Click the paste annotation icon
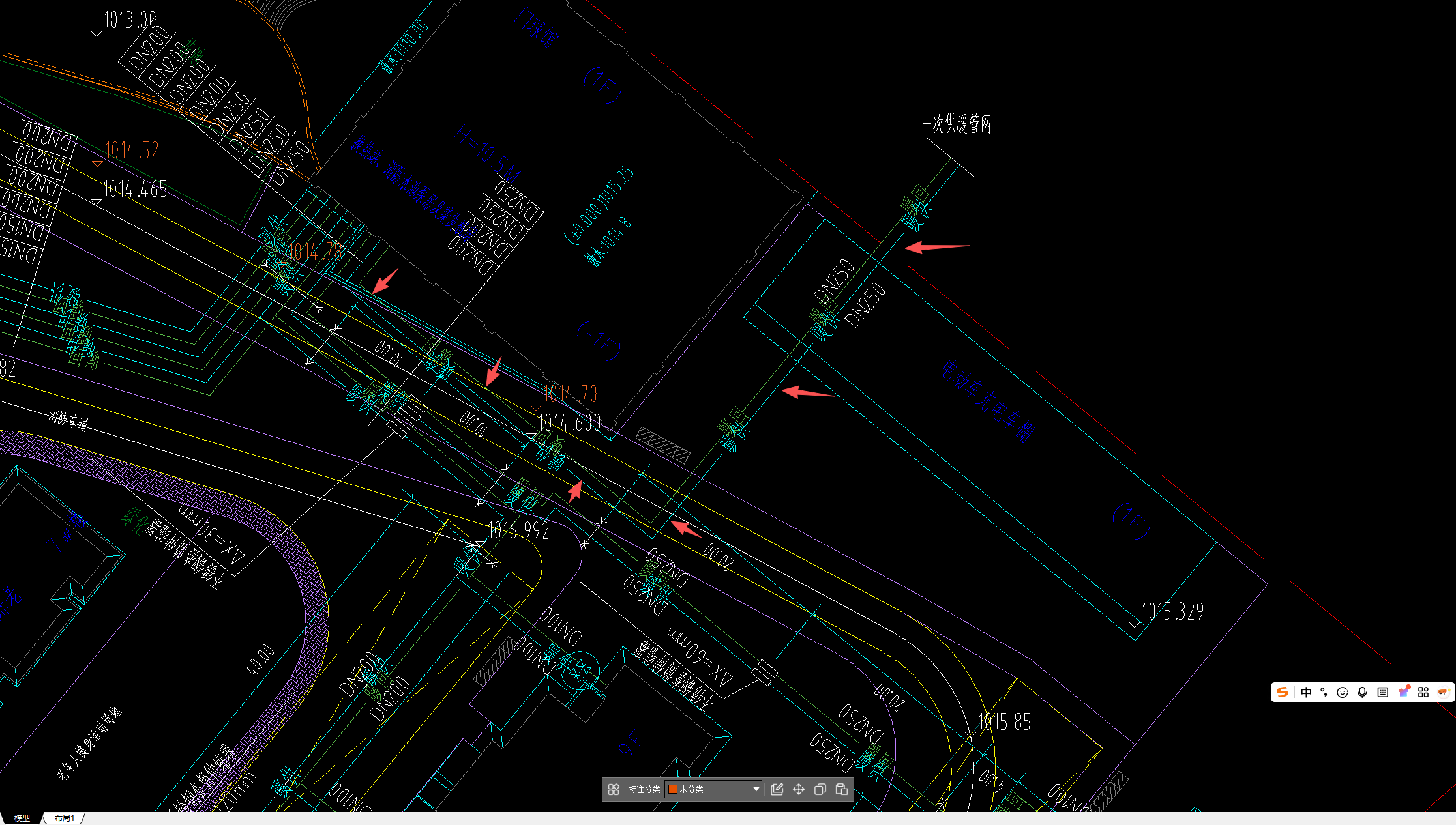 842,789
